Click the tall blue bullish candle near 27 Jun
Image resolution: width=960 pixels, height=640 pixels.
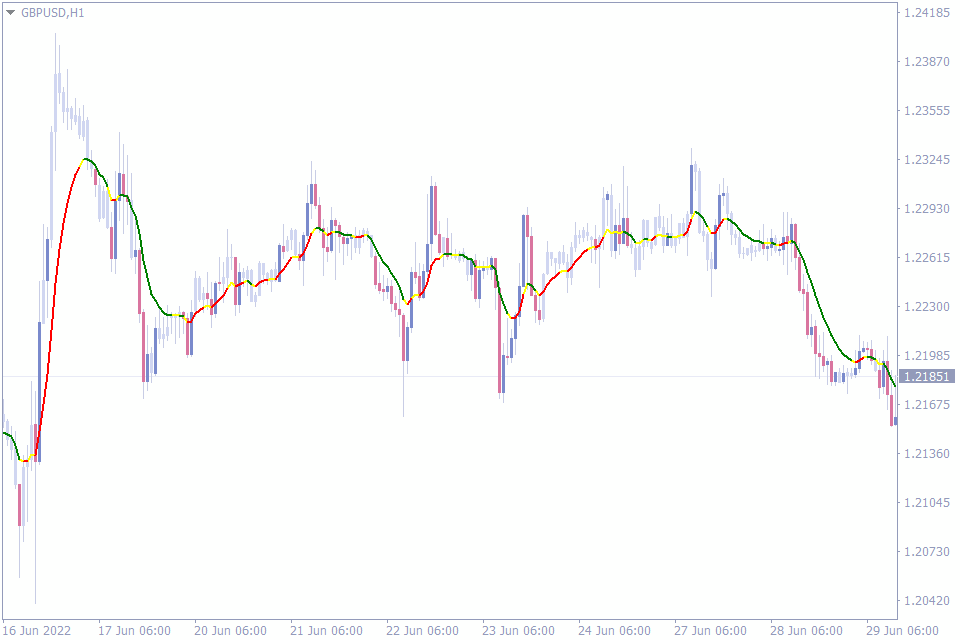[689, 190]
